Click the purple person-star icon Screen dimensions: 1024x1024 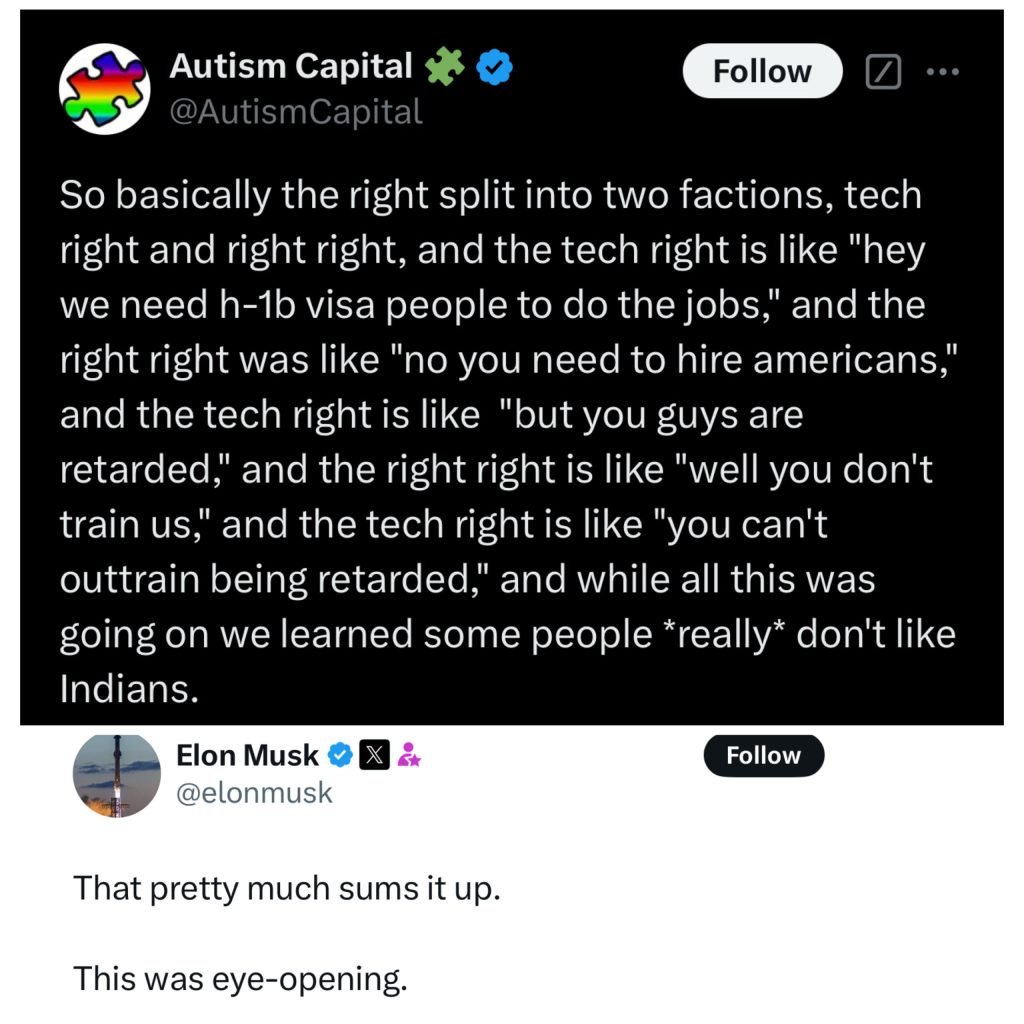point(409,756)
